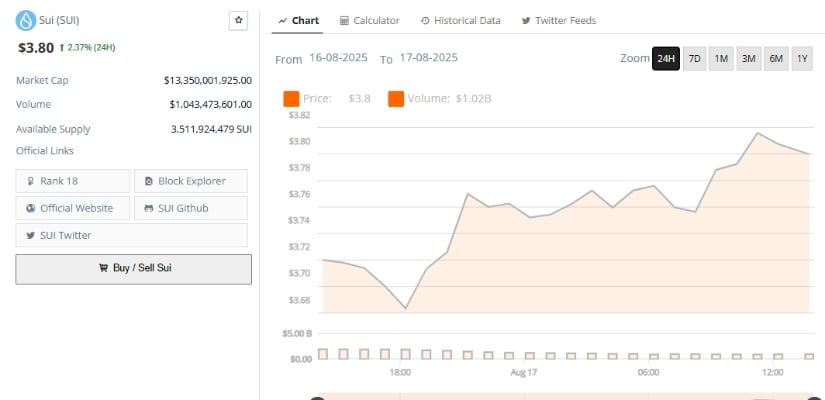The width and height of the screenshot is (825, 400).
Task: Click the $5.00 B volume axis label
Action: click(297, 333)
